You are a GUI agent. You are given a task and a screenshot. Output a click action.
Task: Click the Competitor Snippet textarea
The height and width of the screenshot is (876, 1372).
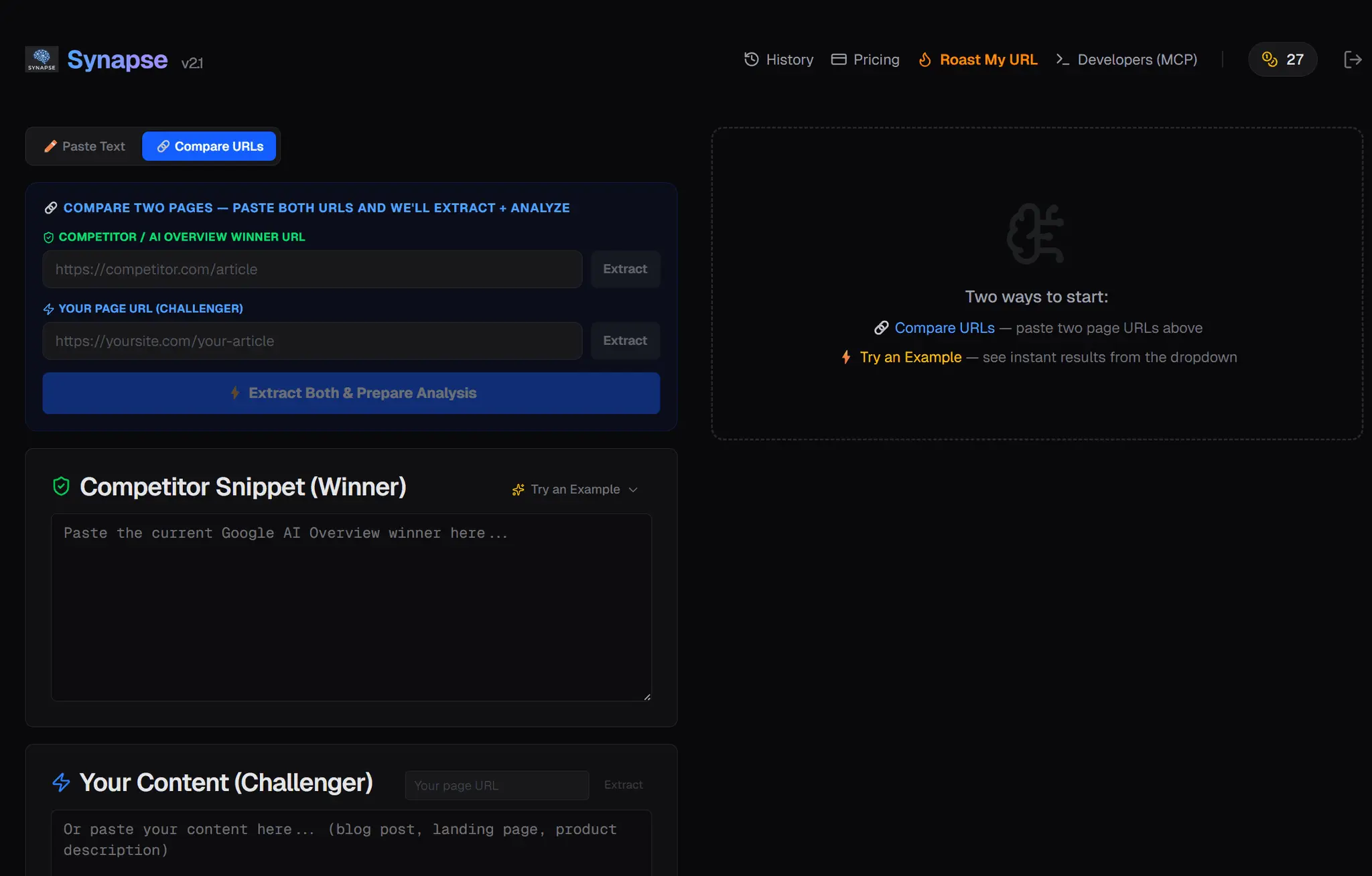[351, 607]
